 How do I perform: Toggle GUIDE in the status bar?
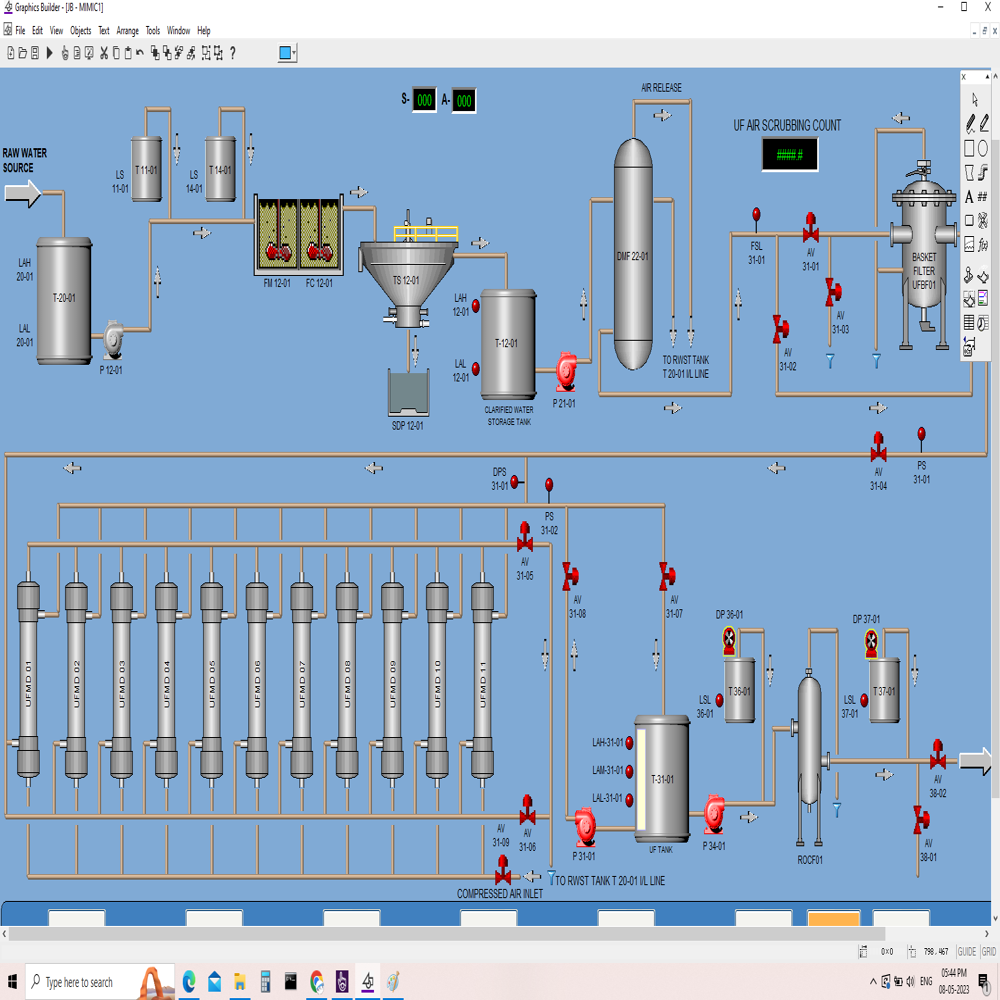pyautogui.click(x=967, y=952)
